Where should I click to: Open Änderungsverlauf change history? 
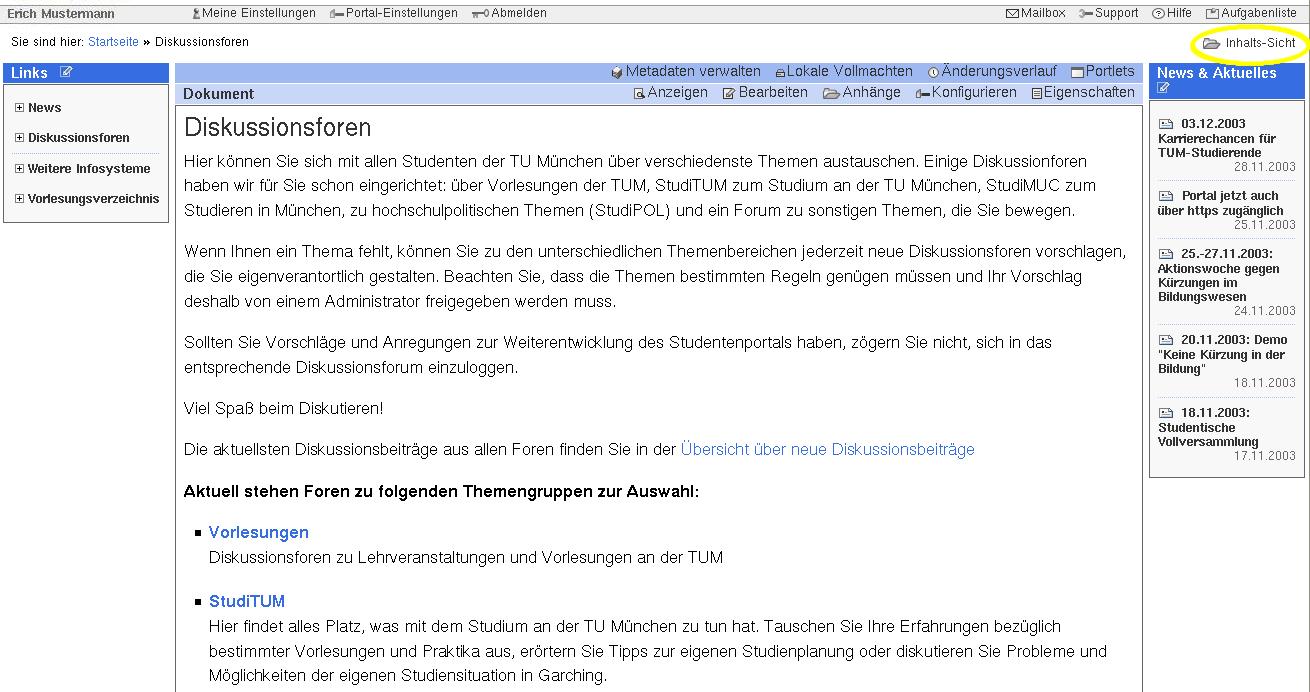pos(992,72)
